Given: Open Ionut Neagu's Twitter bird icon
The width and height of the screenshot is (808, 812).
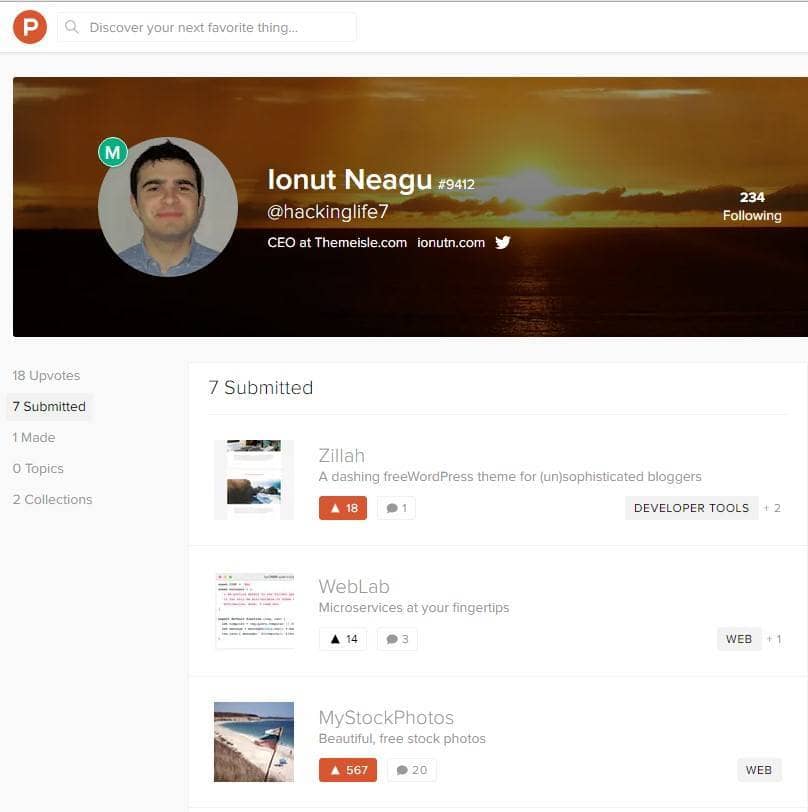Looking at the screenshot, I should click(502, 242).
